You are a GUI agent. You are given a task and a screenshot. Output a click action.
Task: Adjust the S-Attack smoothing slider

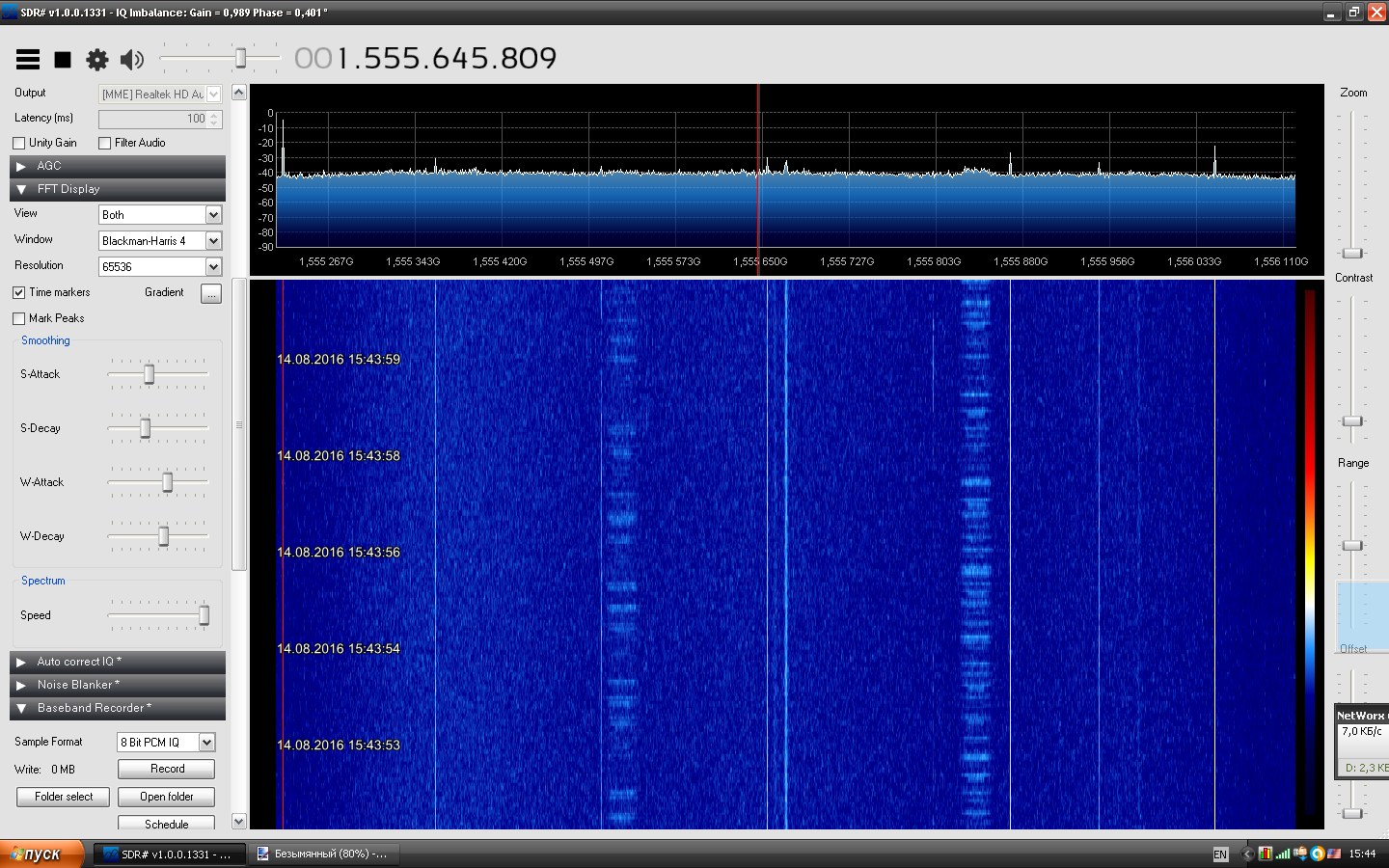coord(149,374)
